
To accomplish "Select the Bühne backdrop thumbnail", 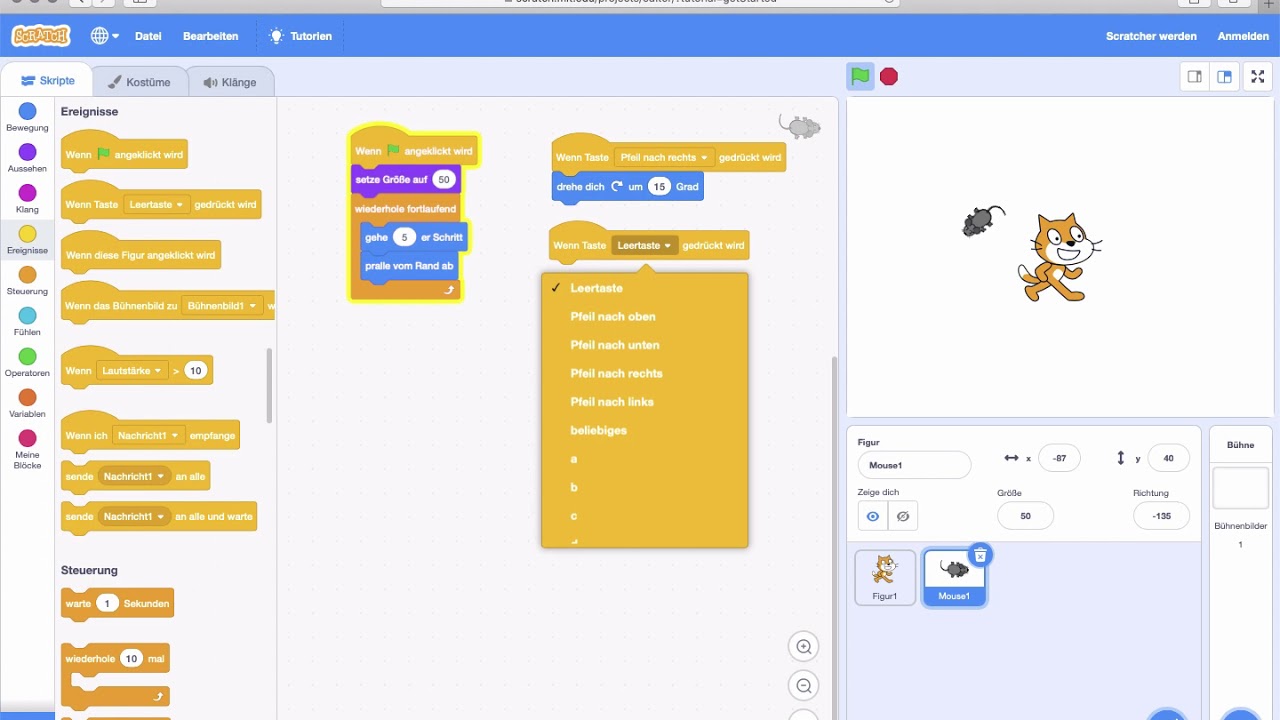I will [1240, 488].
